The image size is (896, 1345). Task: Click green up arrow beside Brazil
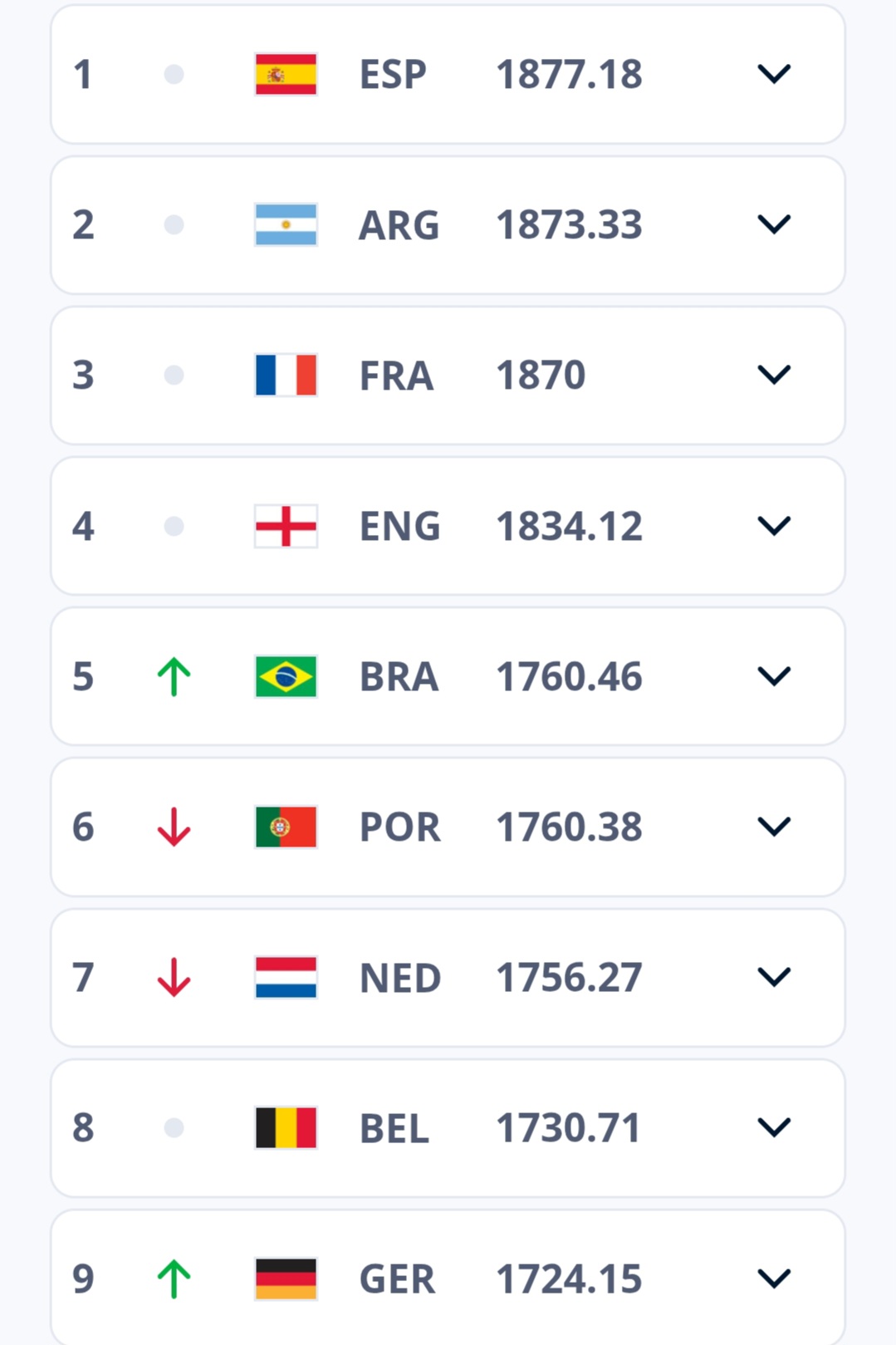pyautogui.click(x=174, y=676)
